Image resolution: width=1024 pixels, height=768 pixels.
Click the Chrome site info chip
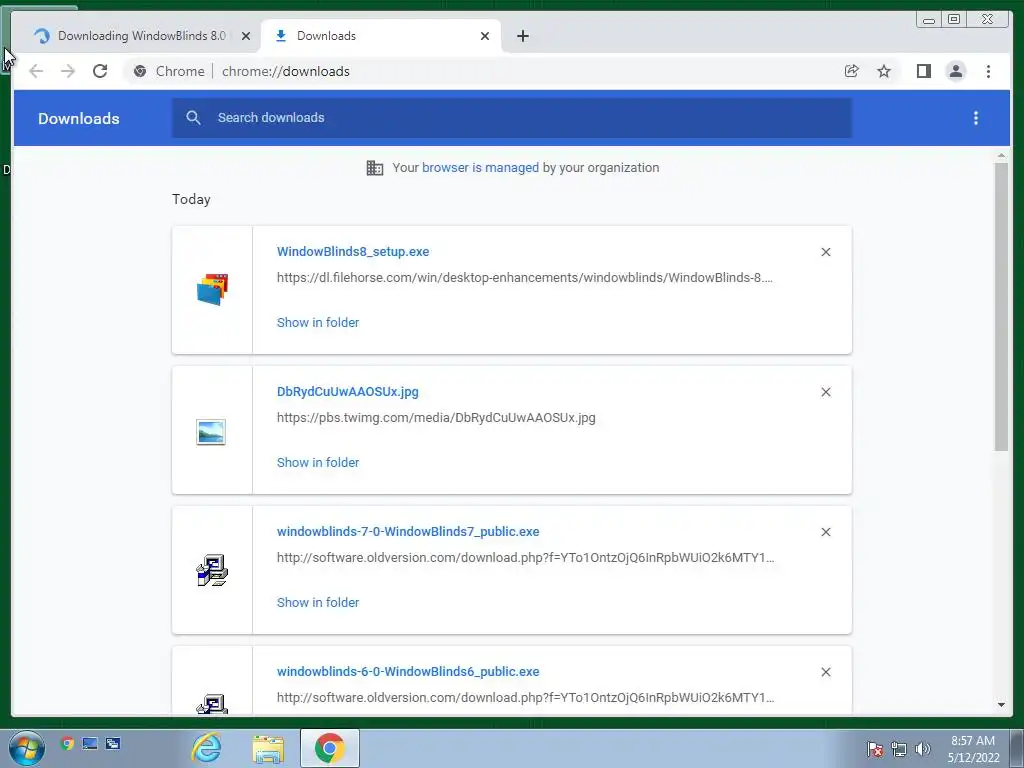click(x=168, y=71)
